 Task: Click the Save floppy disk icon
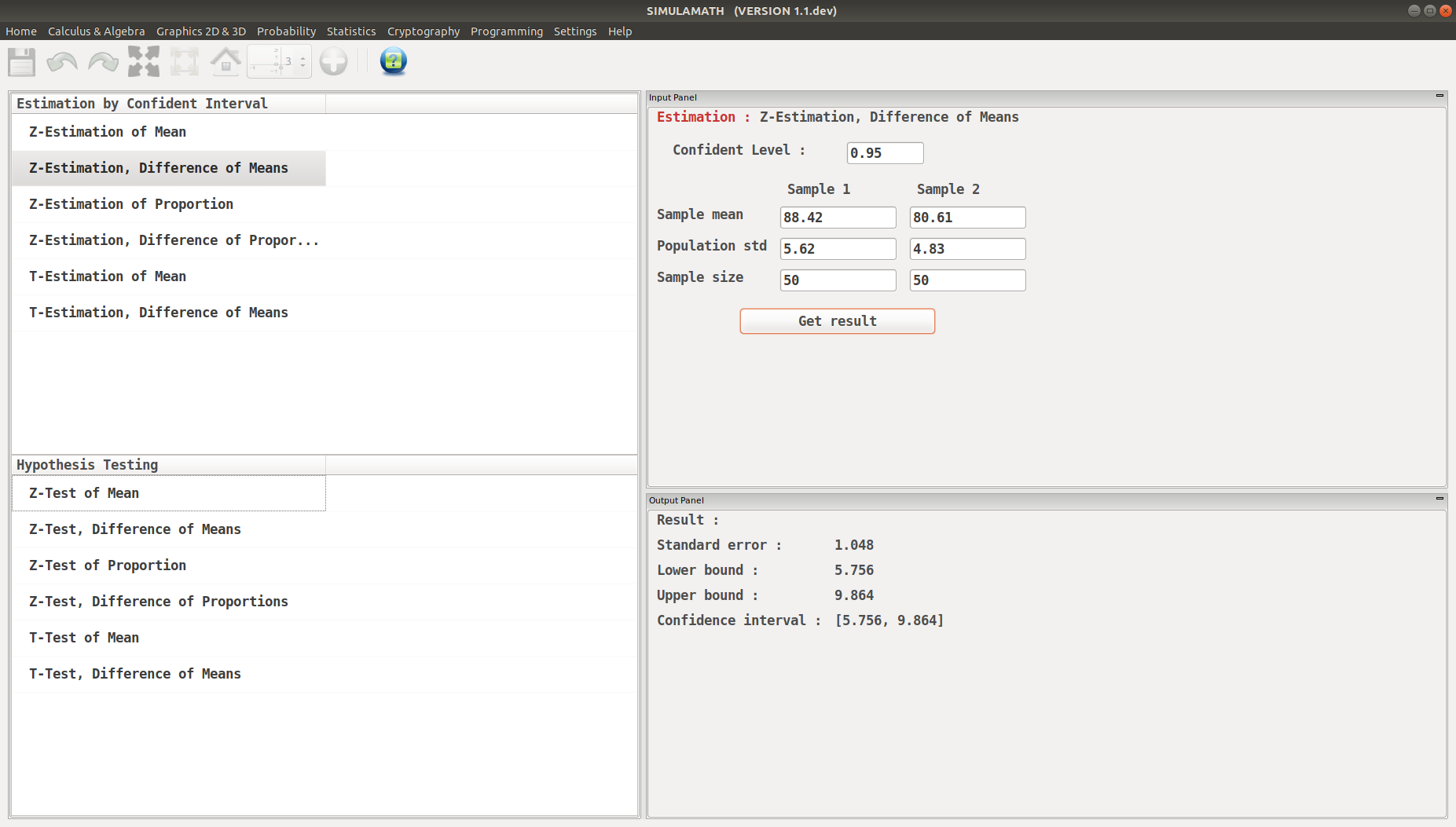click(22, 61)
